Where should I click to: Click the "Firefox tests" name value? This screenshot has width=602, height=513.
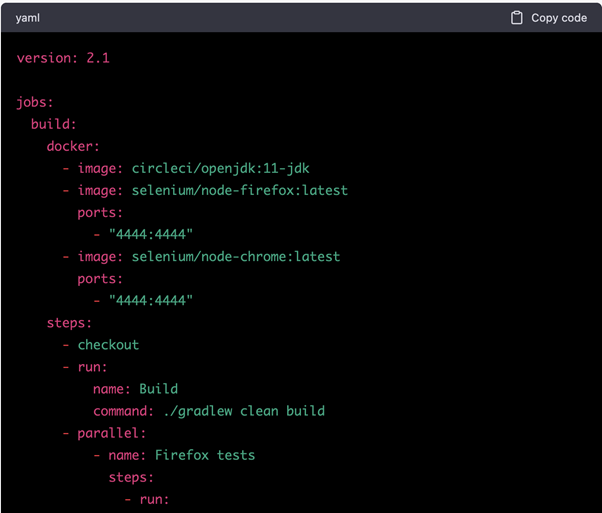click(x=205, y=455)
